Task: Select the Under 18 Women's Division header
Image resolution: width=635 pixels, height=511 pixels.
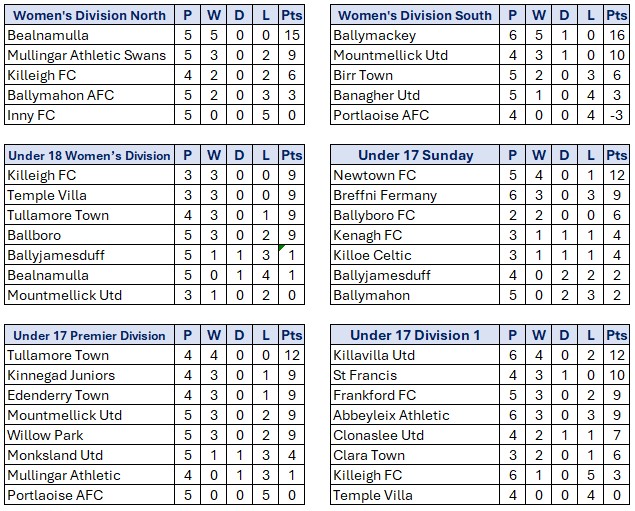Action: [x=89, y=155]
